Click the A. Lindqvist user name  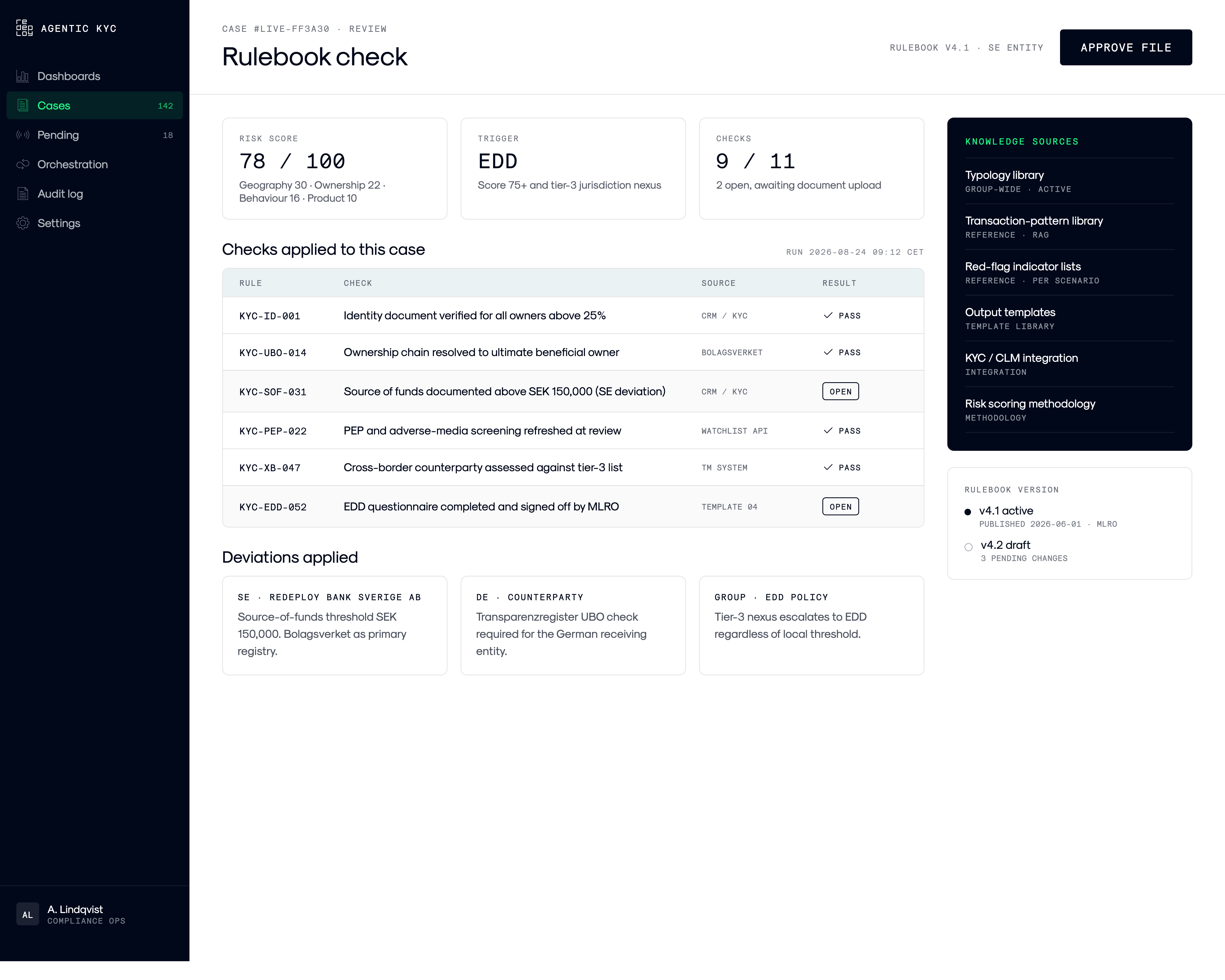coord(75,909)
